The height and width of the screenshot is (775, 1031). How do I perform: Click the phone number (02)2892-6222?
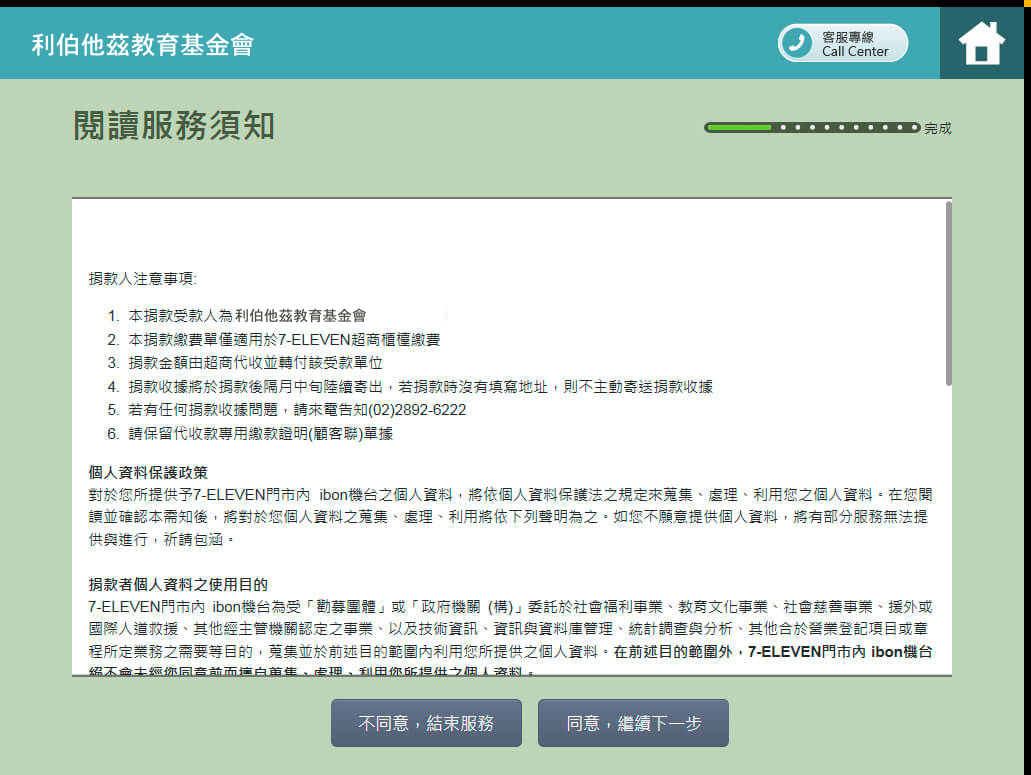pyautogui.click(x=417, y=410)
